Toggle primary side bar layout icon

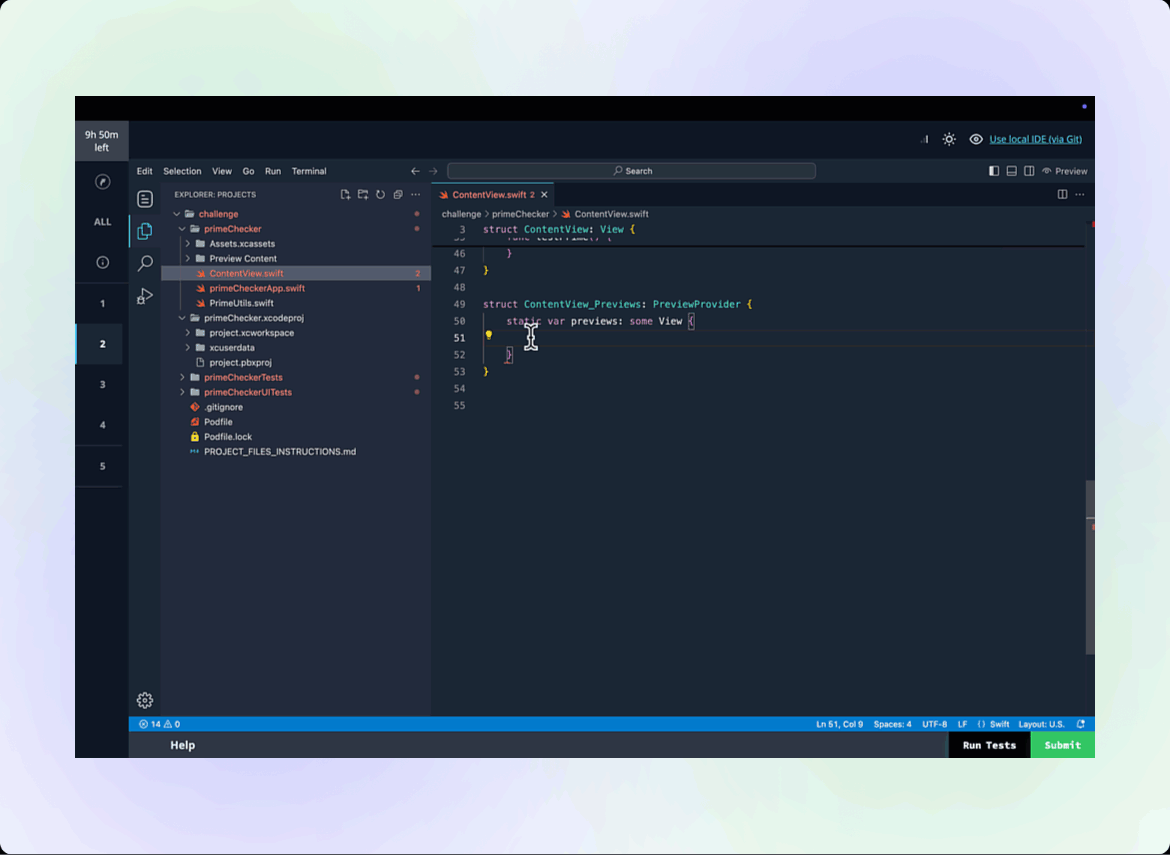click(x=994, y=171)
